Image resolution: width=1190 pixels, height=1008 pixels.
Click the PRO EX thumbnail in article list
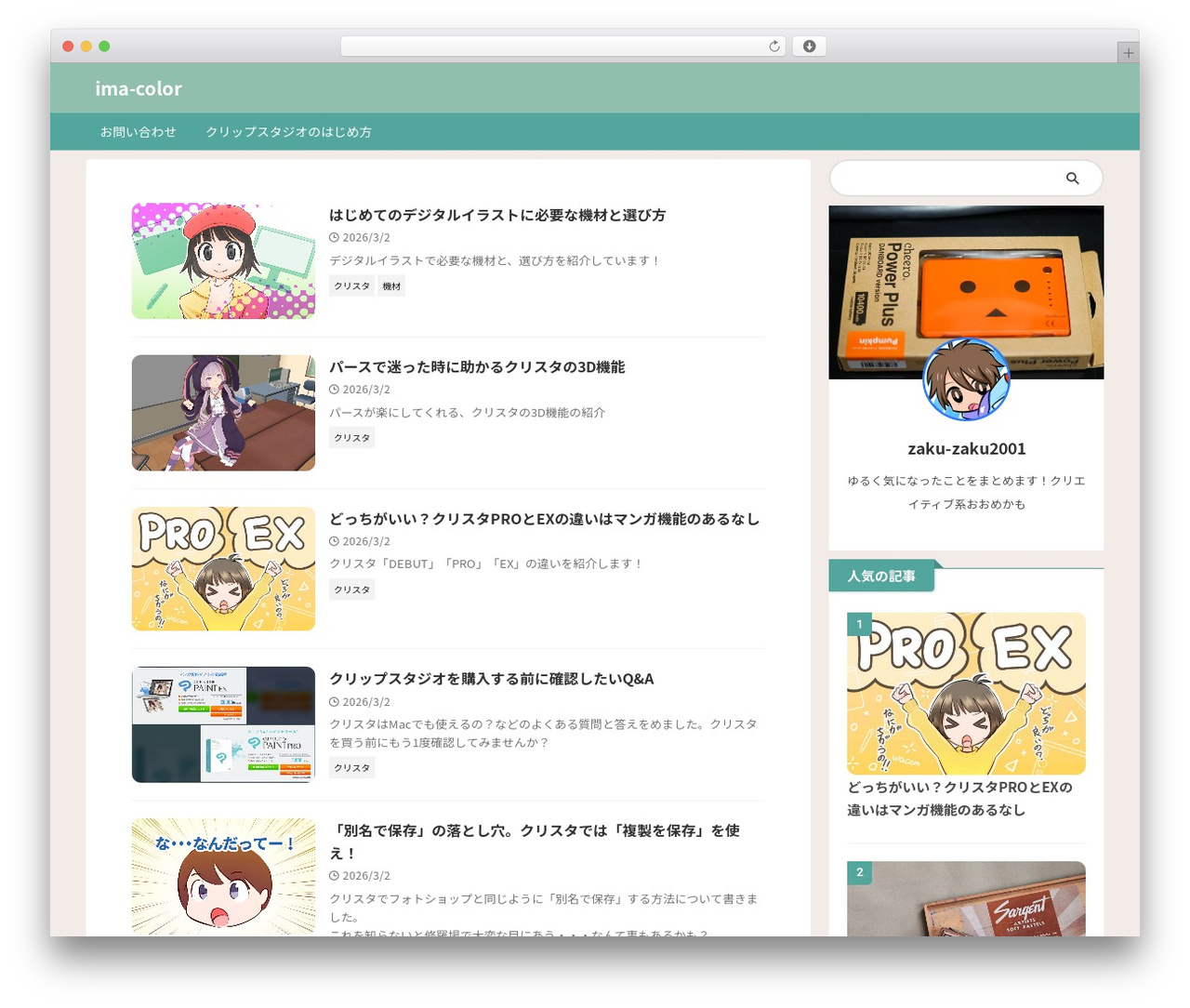tap(223, 569)
